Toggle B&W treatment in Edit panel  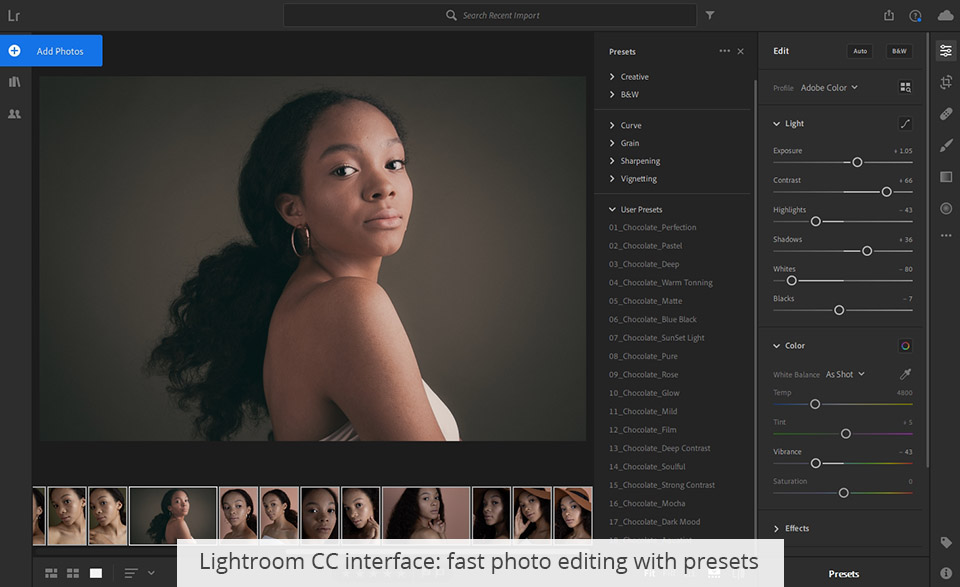(897, 50)
